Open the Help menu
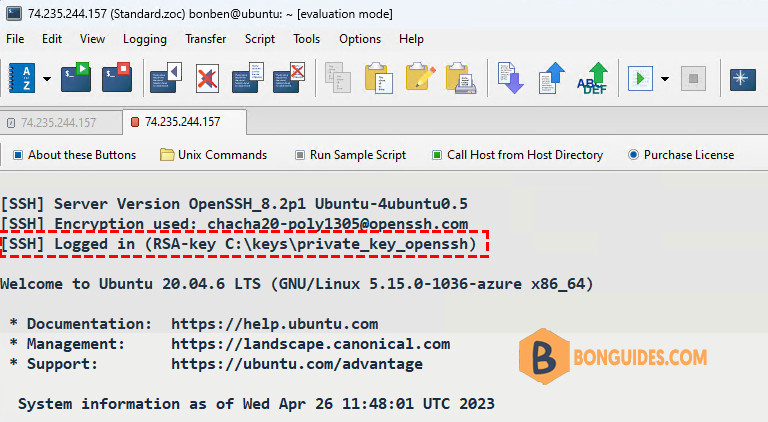This screenshot has height=422, width=768. [x=411, y=39]
